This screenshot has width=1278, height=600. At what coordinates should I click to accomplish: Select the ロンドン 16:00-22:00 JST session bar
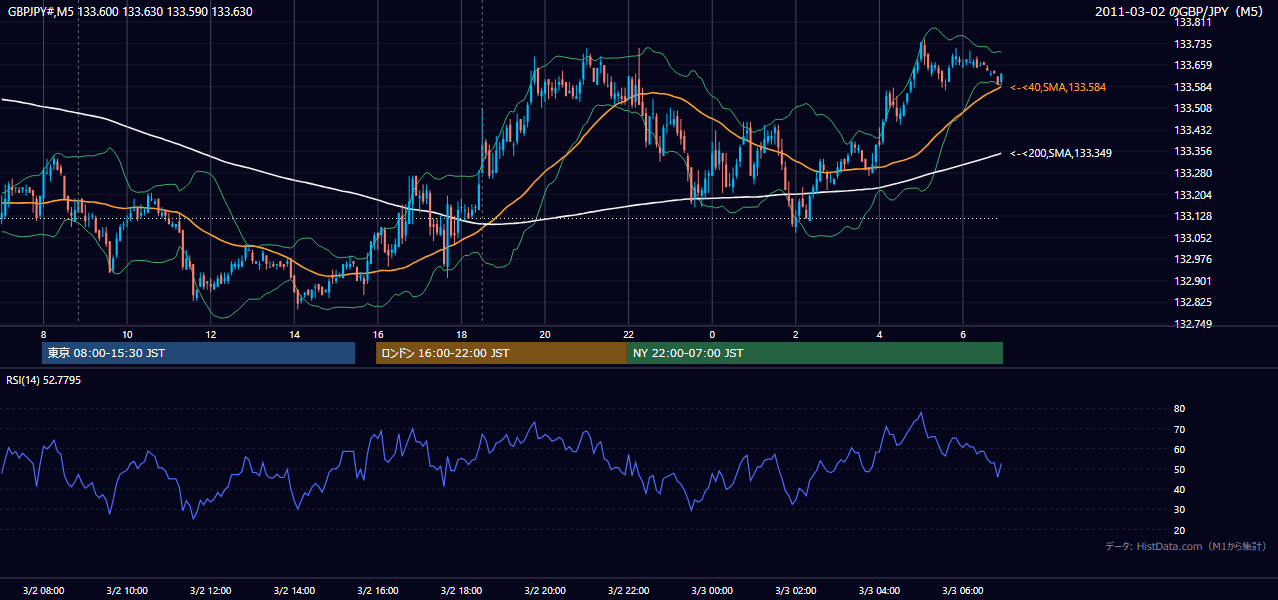pyautogui.click(x=501, y=353)
